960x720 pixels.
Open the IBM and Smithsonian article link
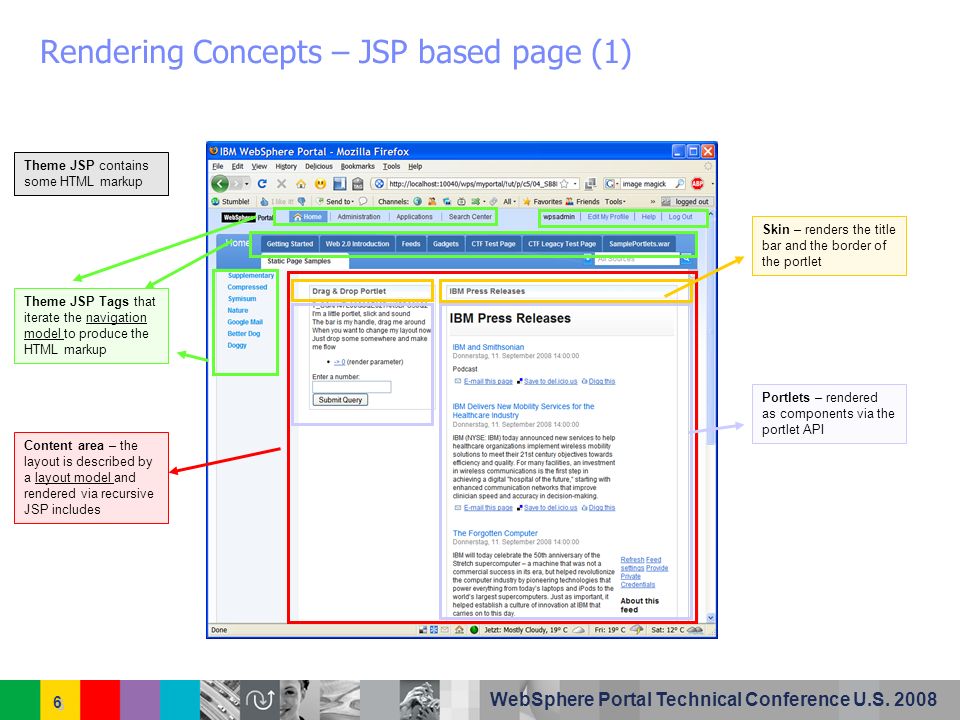tap(488, 347)
